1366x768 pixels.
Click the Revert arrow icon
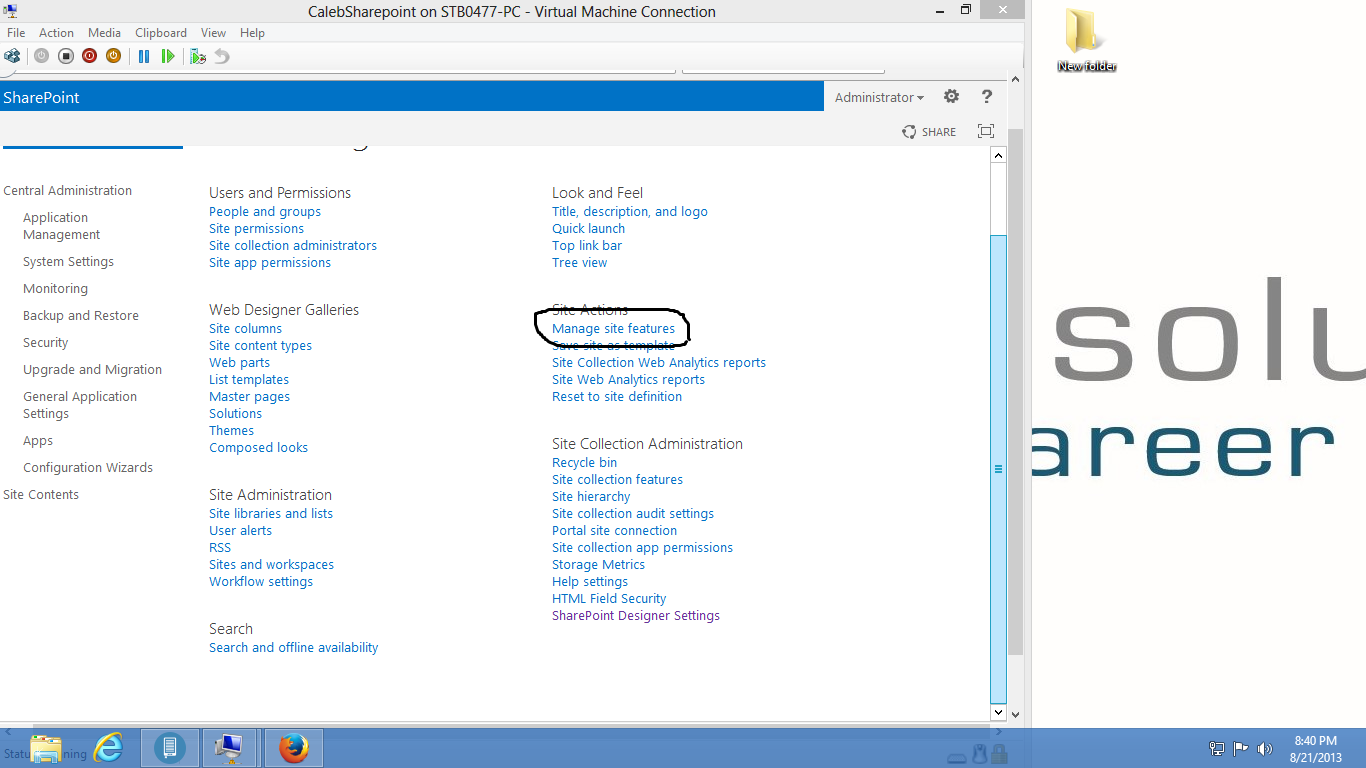pyautogui.click(x=222, y=56)
